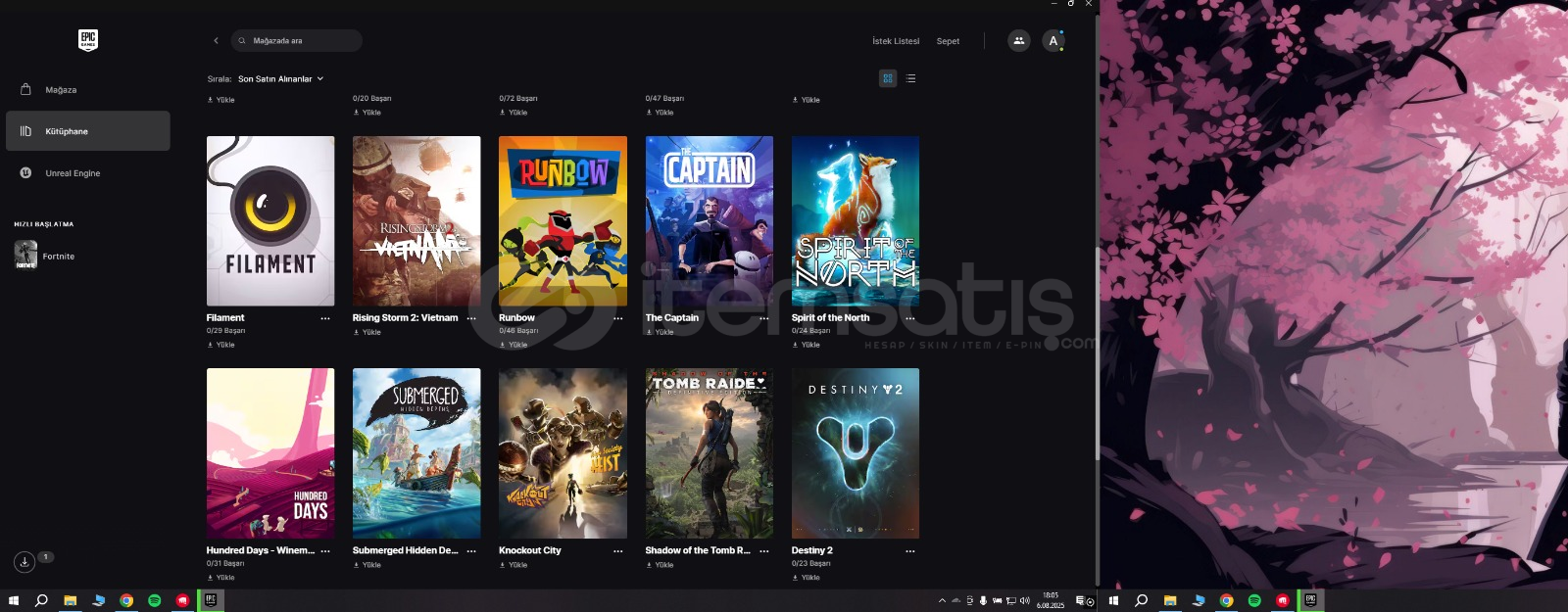
Task: Open Destiny 2 game cover
Action: pyautogui.click(x=856, y=453)
